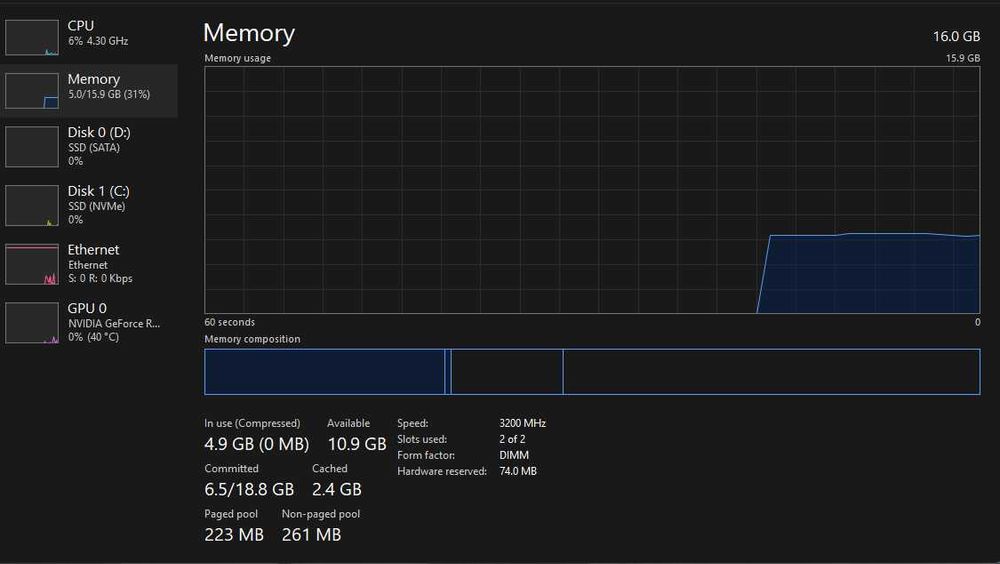1000x564 pixels.
Task: Click the '16.0 GB' total capacity text
Action: (957, 36)
